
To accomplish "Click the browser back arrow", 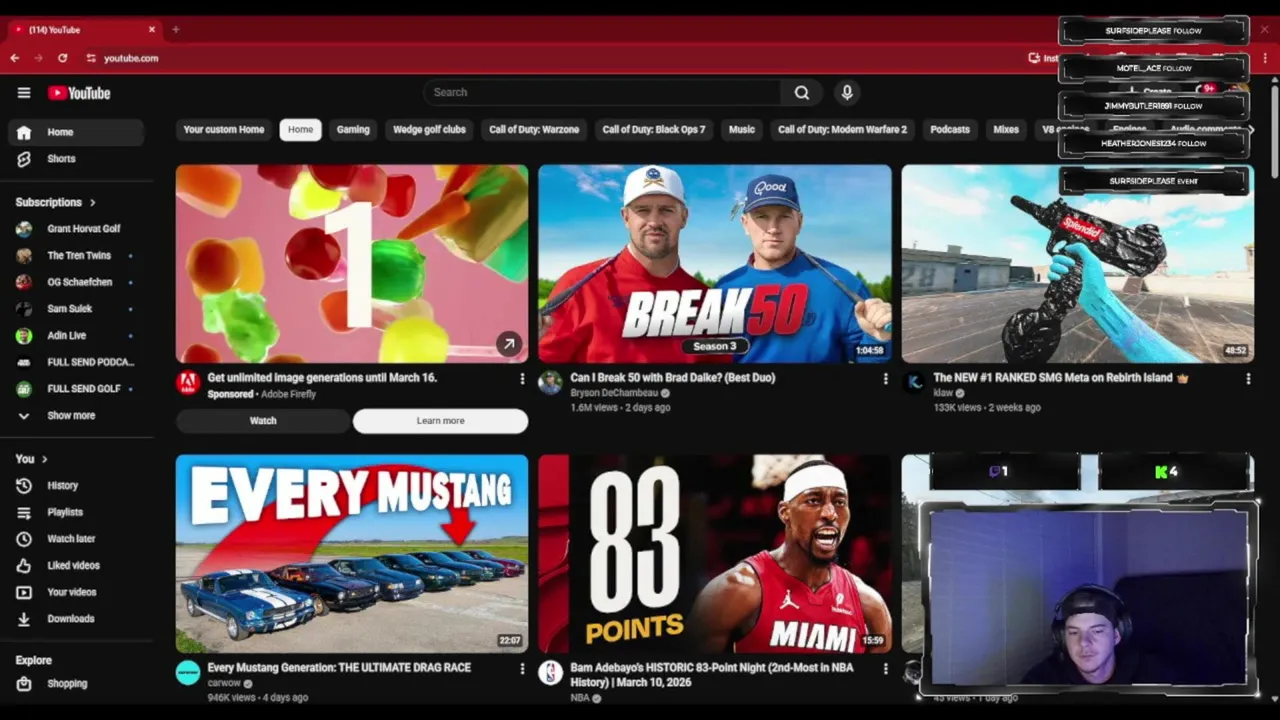I will click(x=15, y=58).
